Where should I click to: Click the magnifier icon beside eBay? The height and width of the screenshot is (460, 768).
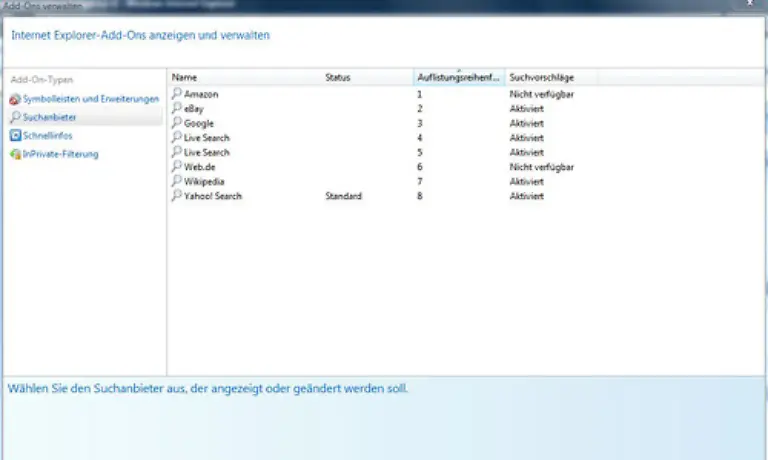pyautogui.click(x=177, y=108)
